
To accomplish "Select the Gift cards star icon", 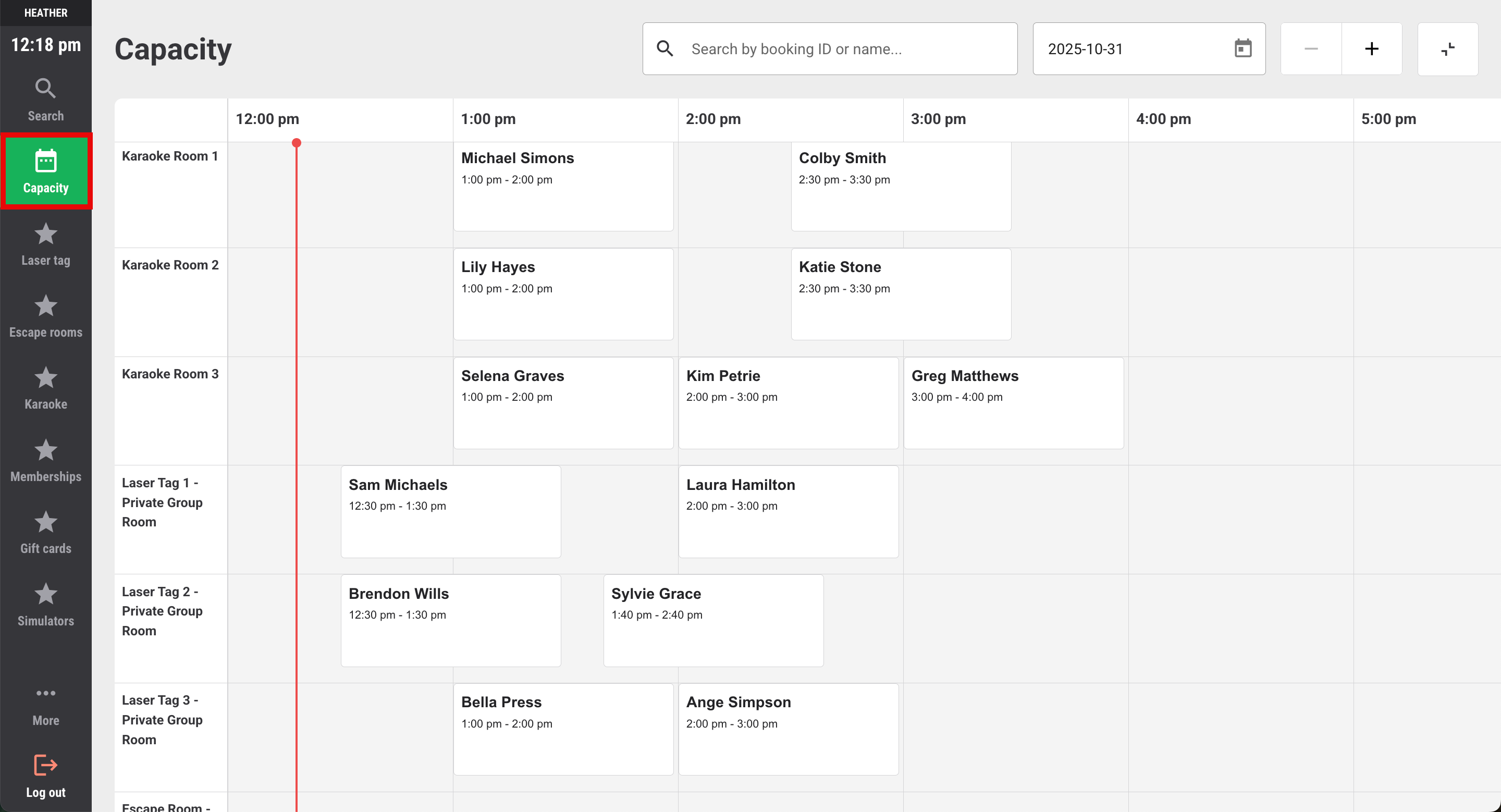I will 45,523.
